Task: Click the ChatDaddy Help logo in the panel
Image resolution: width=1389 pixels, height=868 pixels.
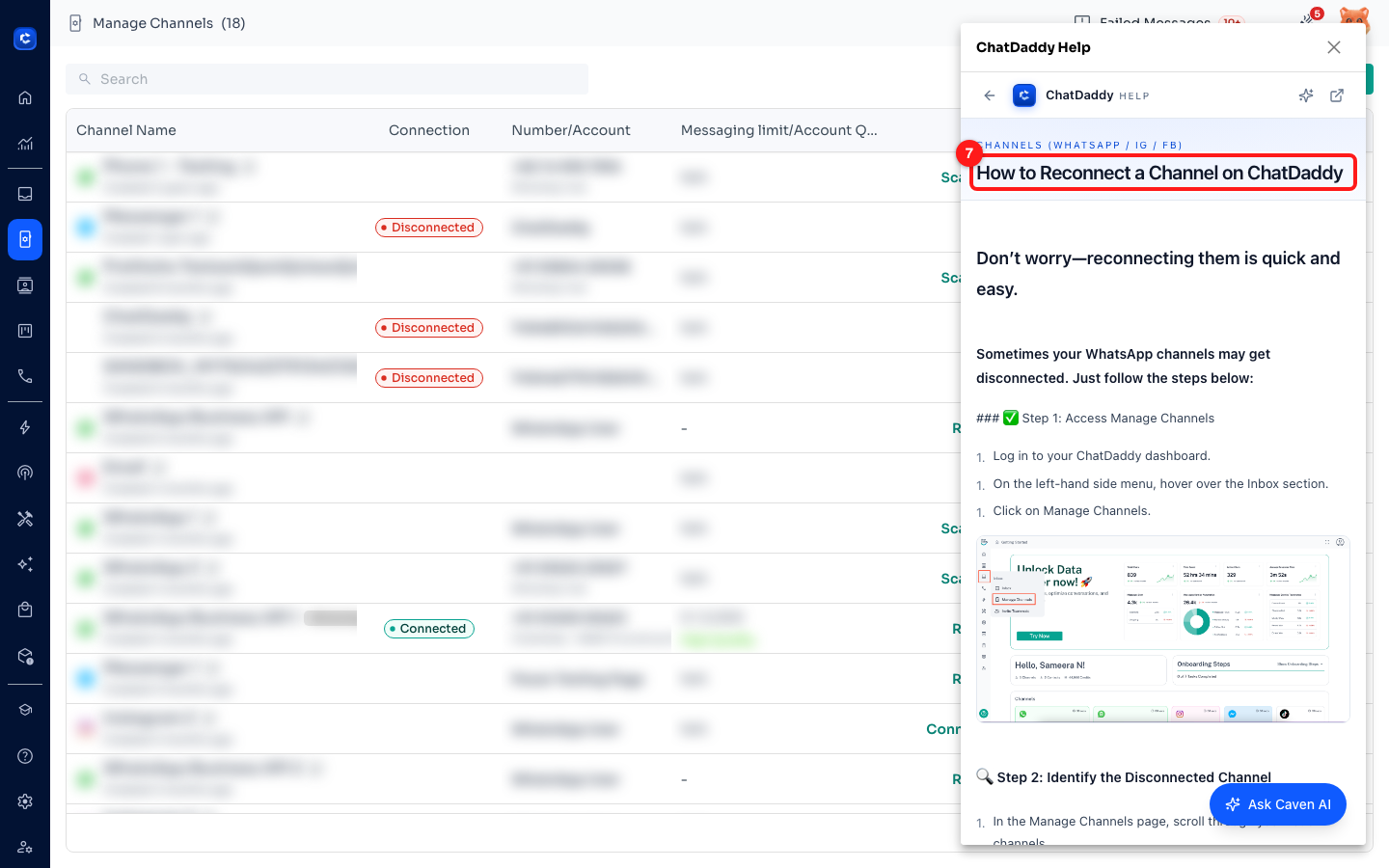Action: coord(1024,95)
